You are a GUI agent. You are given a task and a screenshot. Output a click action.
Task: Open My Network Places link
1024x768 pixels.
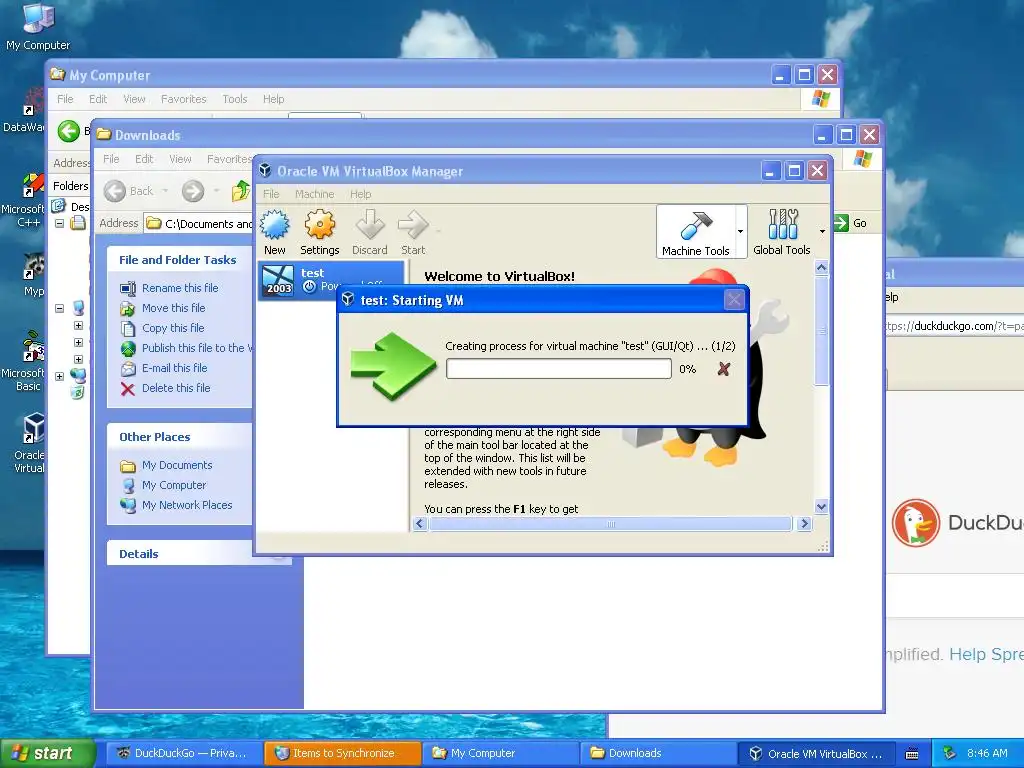coord(187,505)
